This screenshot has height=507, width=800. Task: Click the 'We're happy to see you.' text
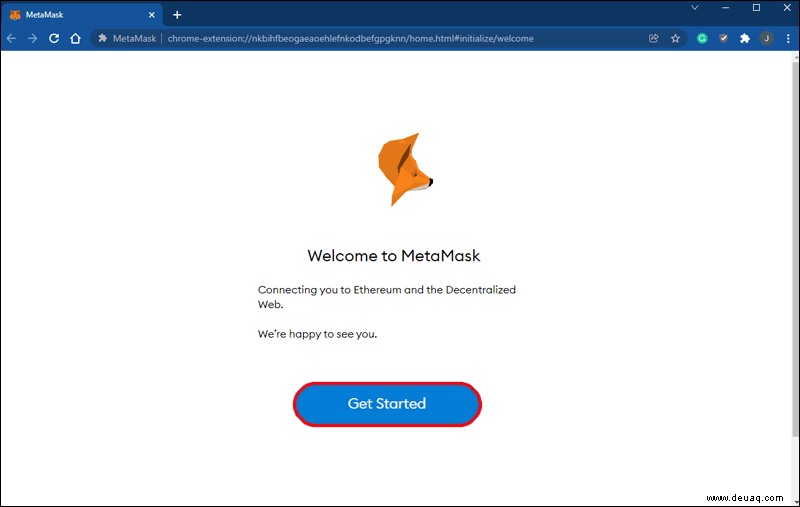click(317, 334)
